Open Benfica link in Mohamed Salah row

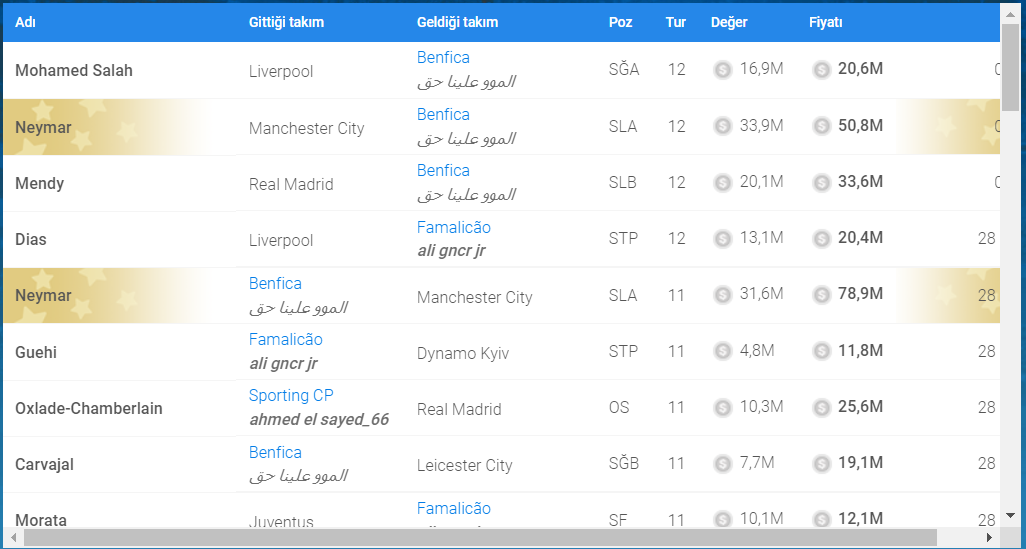click(443, 58)
